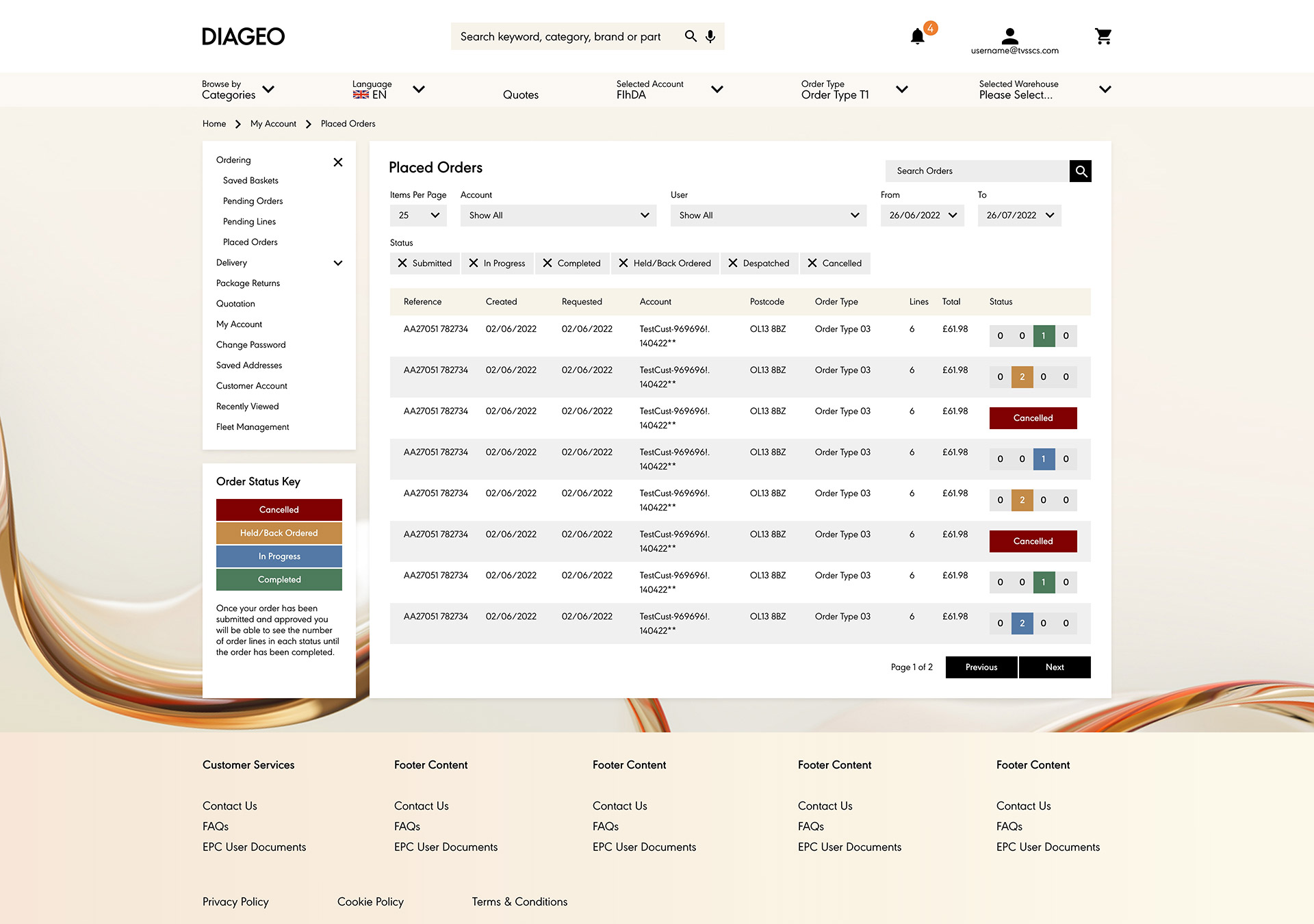This screenshot has height=924, width=1314.
Task: Toggle the Submitted status filter
Action: tap(424, 264)
